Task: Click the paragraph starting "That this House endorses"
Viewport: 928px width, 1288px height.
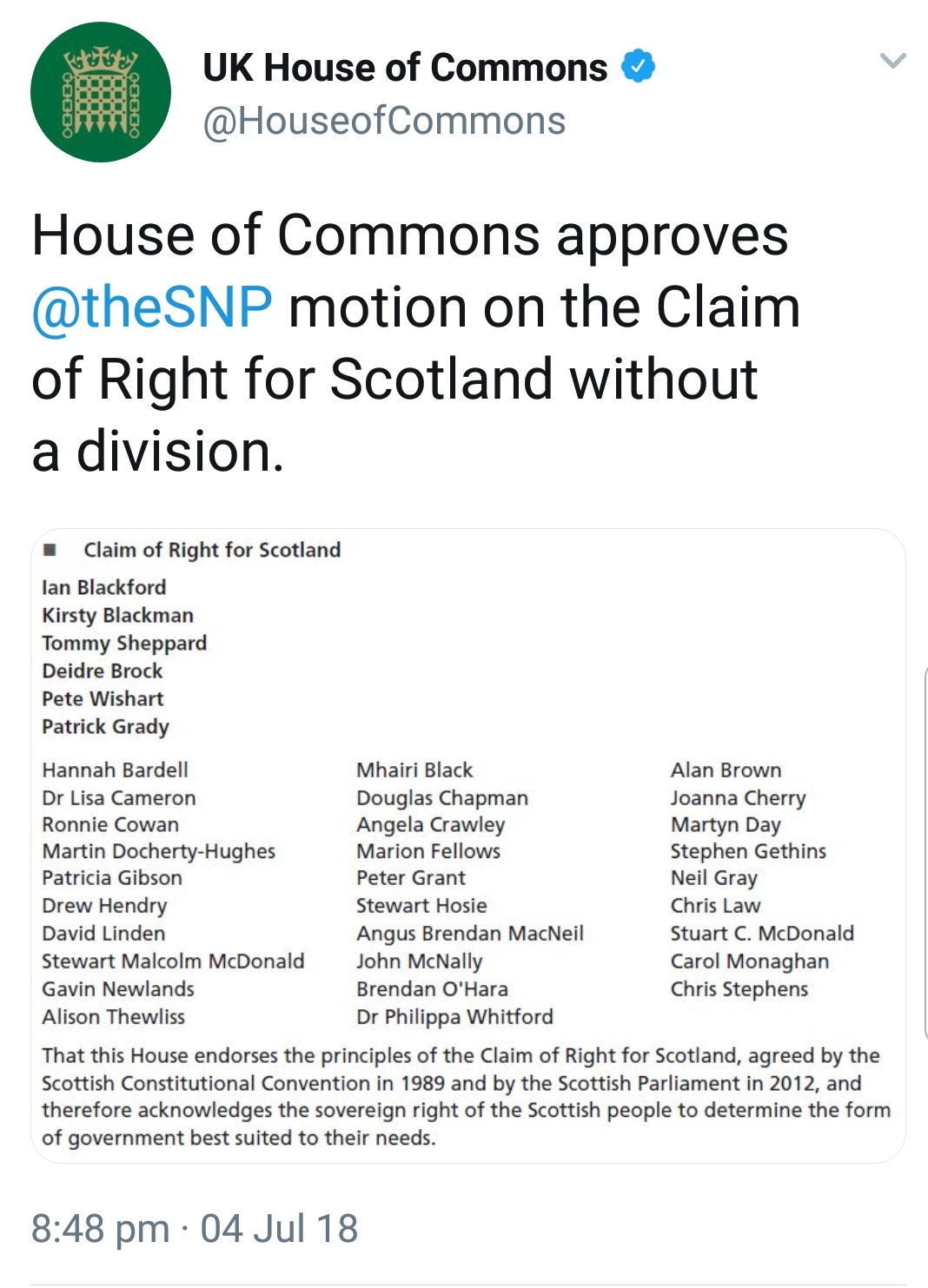Action: pyautogui.click(x=466, y=1096)
